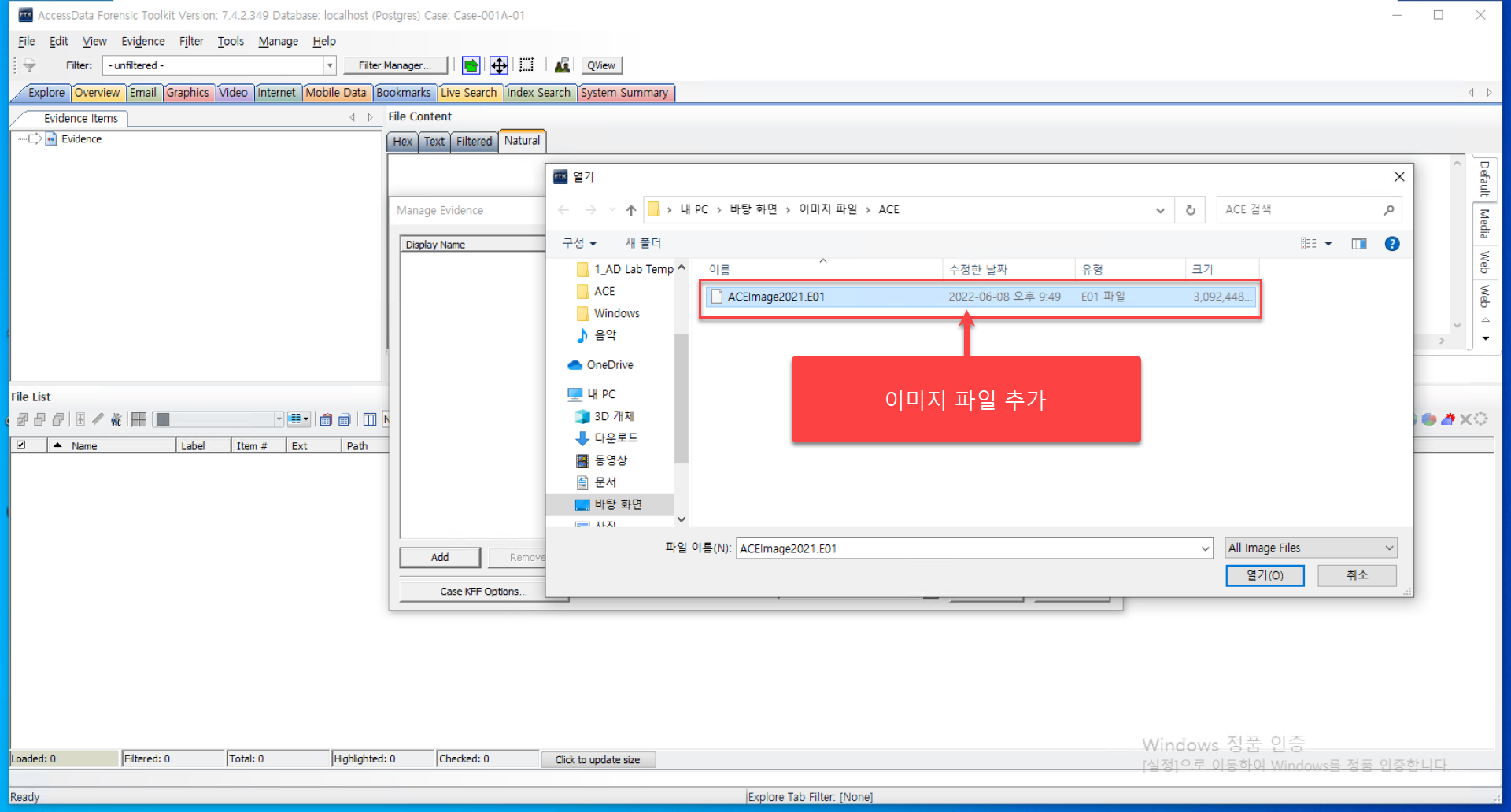Screen dimensions: 1511x812
Task: Open the Evidence menu
Action: pos(143,41)
